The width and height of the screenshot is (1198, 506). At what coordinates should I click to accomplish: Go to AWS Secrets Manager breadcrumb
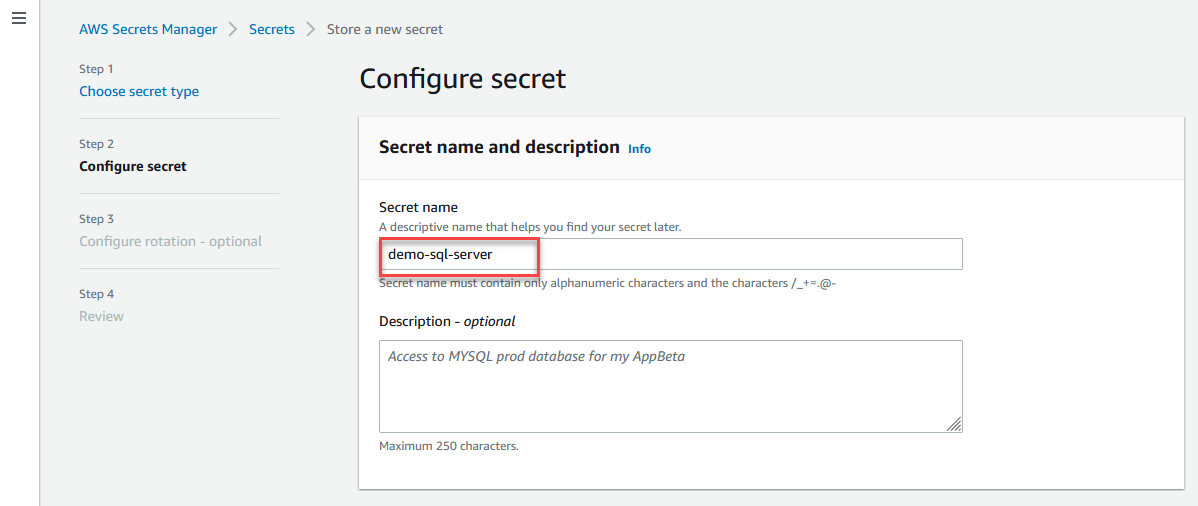(x=148, y=30)
